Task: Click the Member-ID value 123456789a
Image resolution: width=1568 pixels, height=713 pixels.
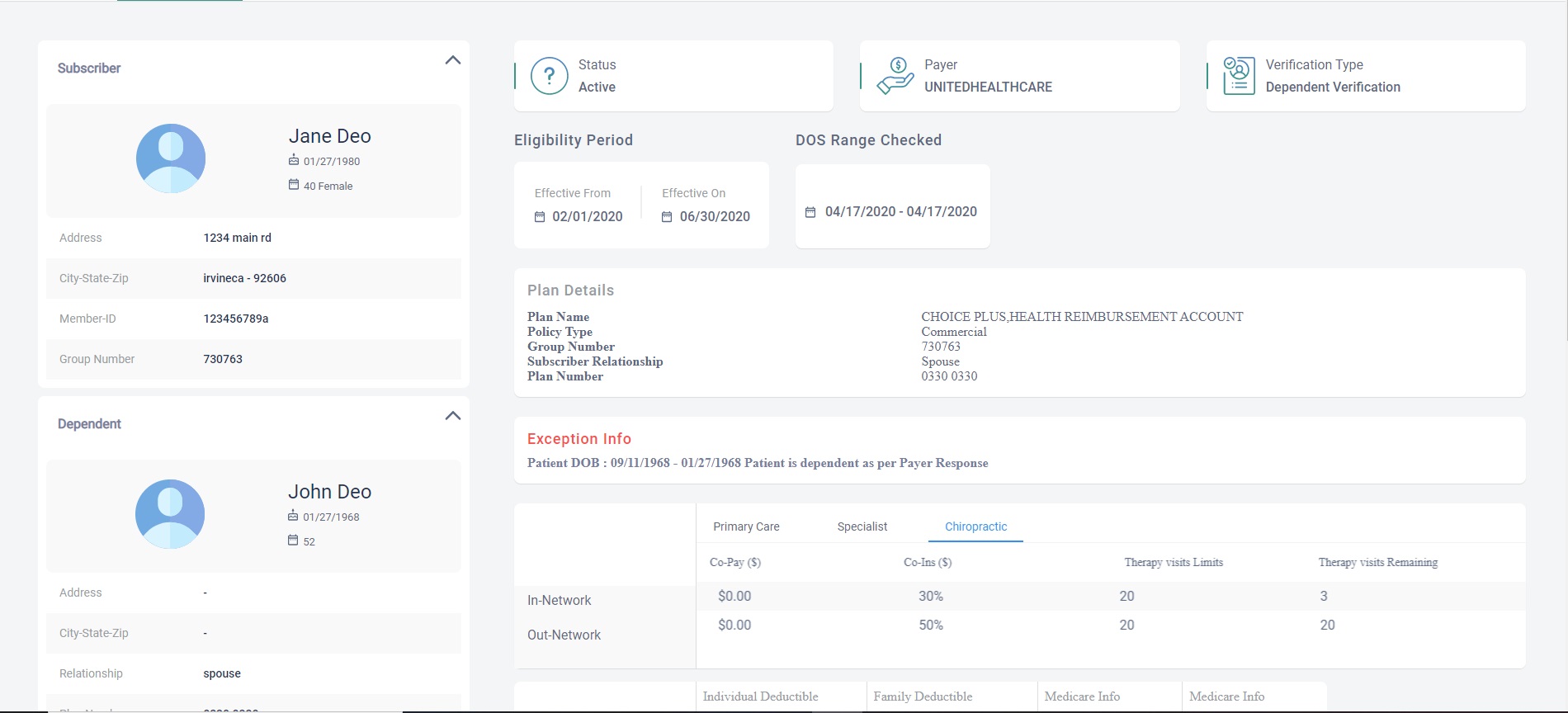Action: 236,319
